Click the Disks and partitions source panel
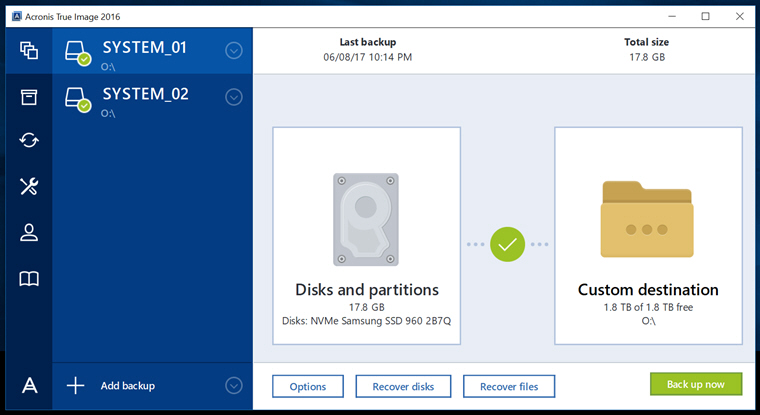Viewport: 760px width, 415px height. pyautogui.click(x=366, y=236)
